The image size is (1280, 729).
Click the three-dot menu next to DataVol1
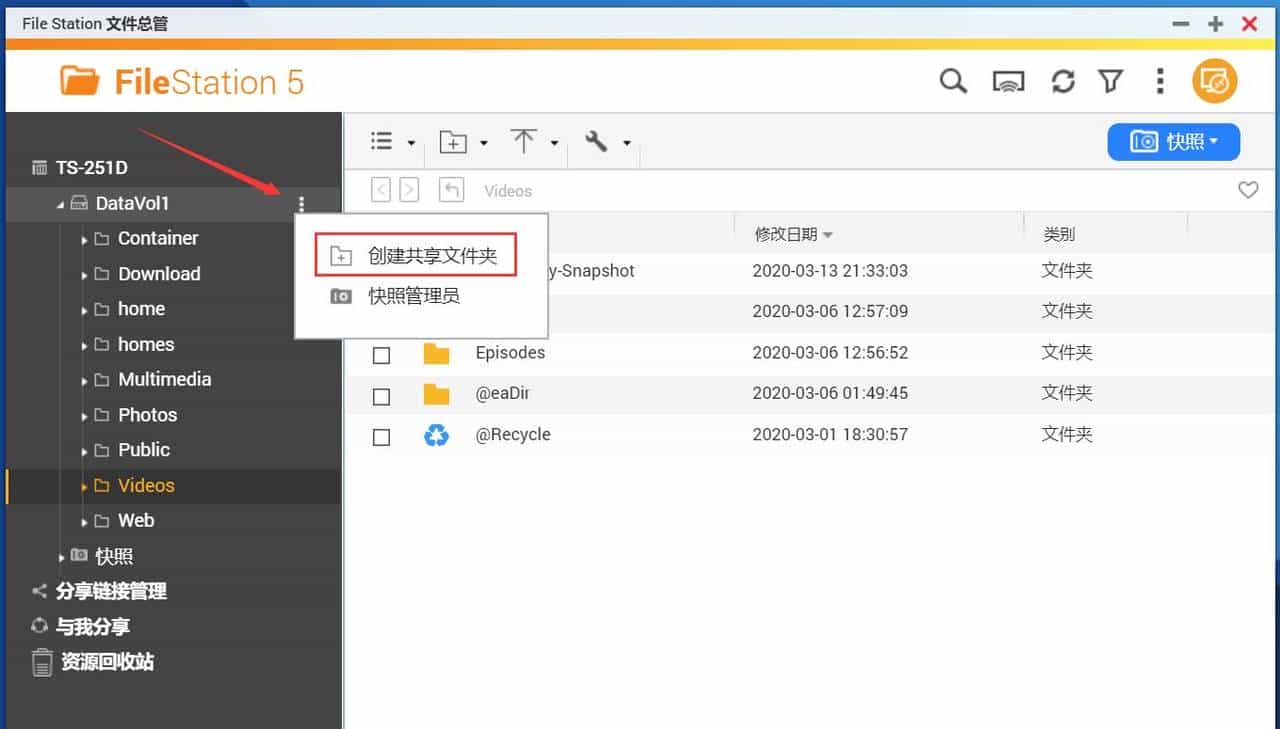pos(301,204)
